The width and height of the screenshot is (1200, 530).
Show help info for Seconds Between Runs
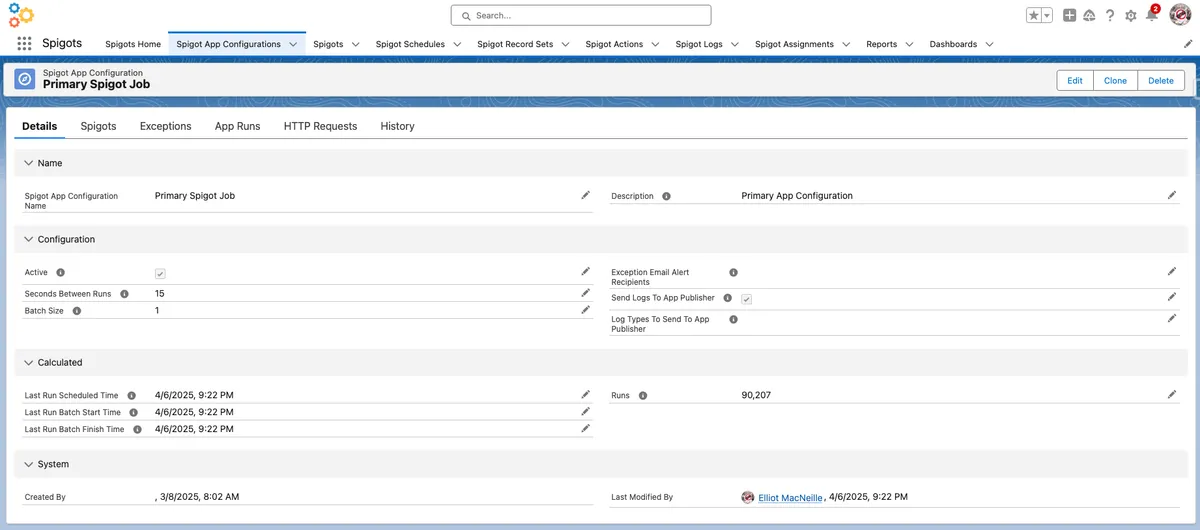124,294
